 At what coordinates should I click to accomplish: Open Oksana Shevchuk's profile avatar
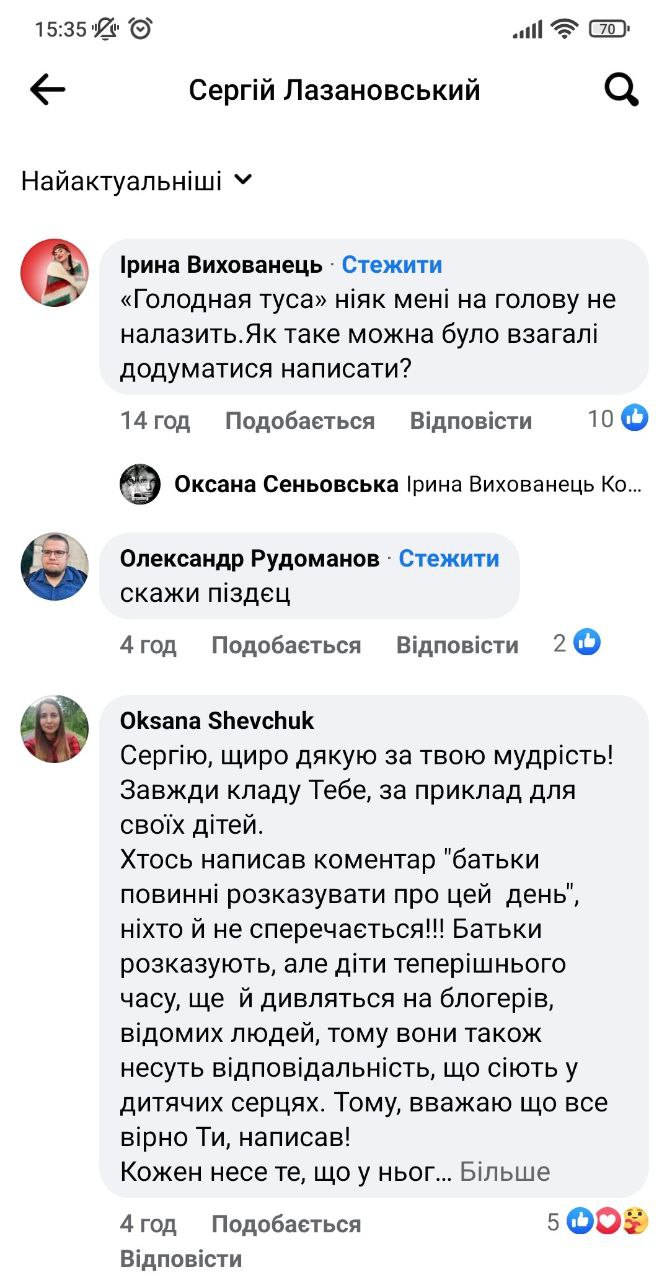click(55, 729)
